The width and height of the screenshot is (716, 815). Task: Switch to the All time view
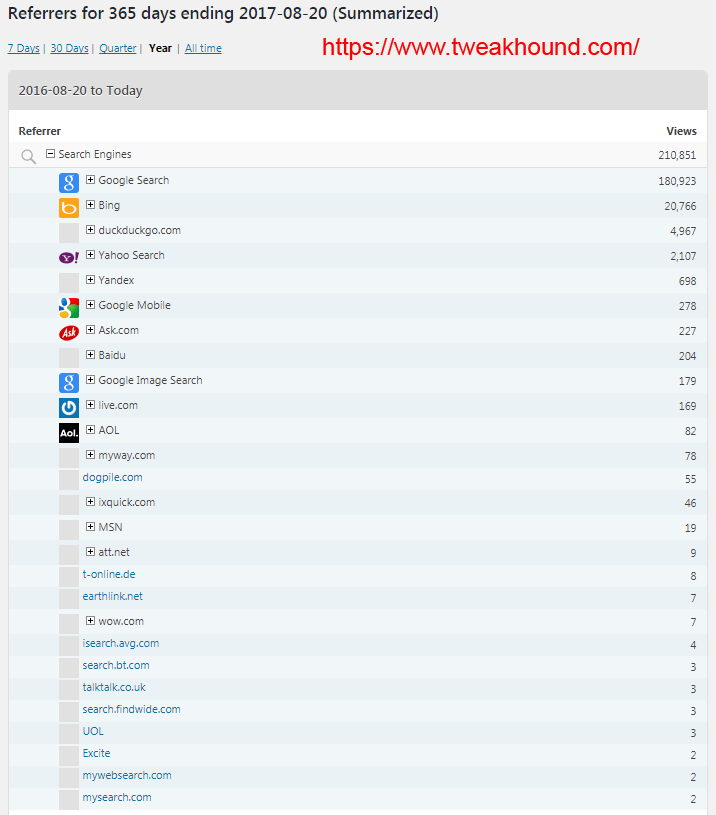[203, 48]
